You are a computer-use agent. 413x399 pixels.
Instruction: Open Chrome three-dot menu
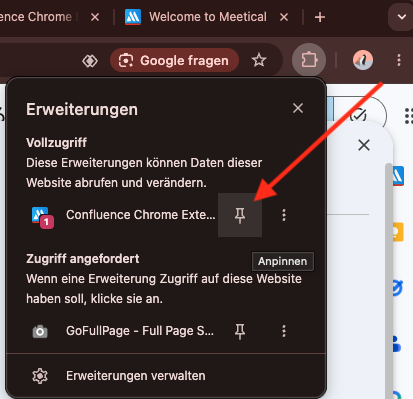click(x=399, y=60)
